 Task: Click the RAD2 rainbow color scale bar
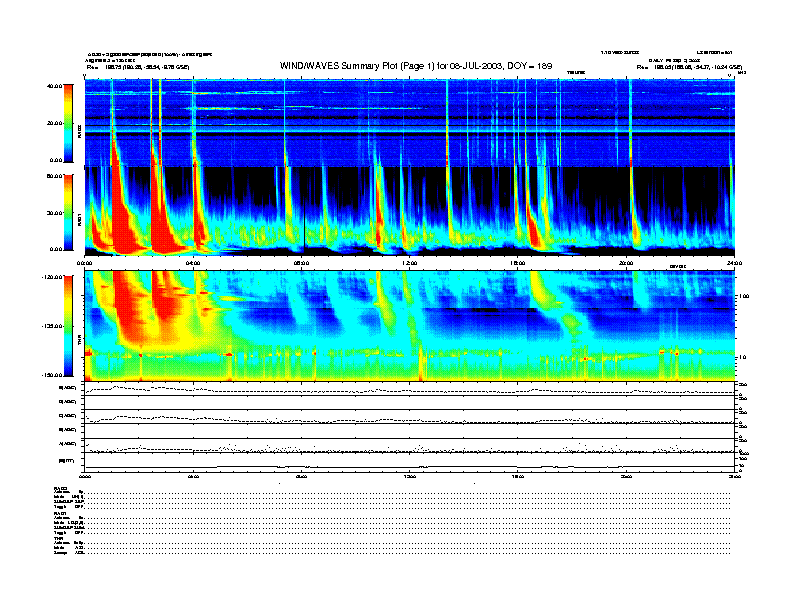point(68,123)
